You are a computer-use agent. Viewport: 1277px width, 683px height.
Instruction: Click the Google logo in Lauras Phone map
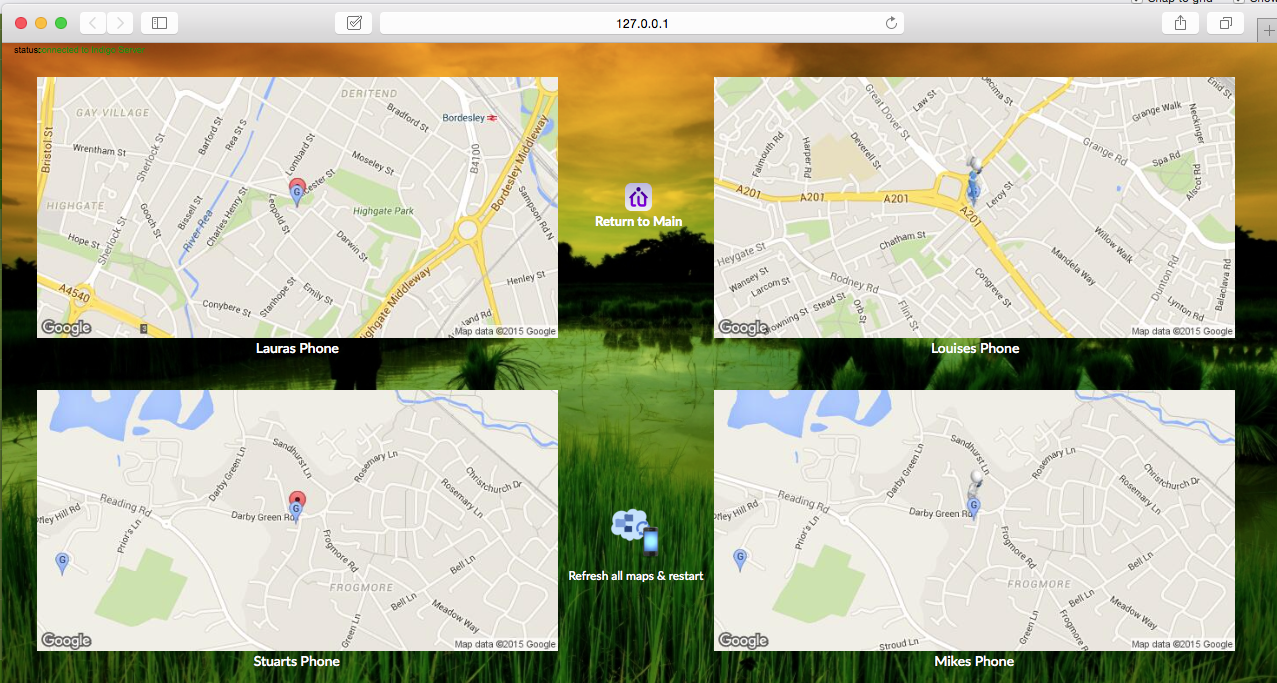tap(66, 328)
